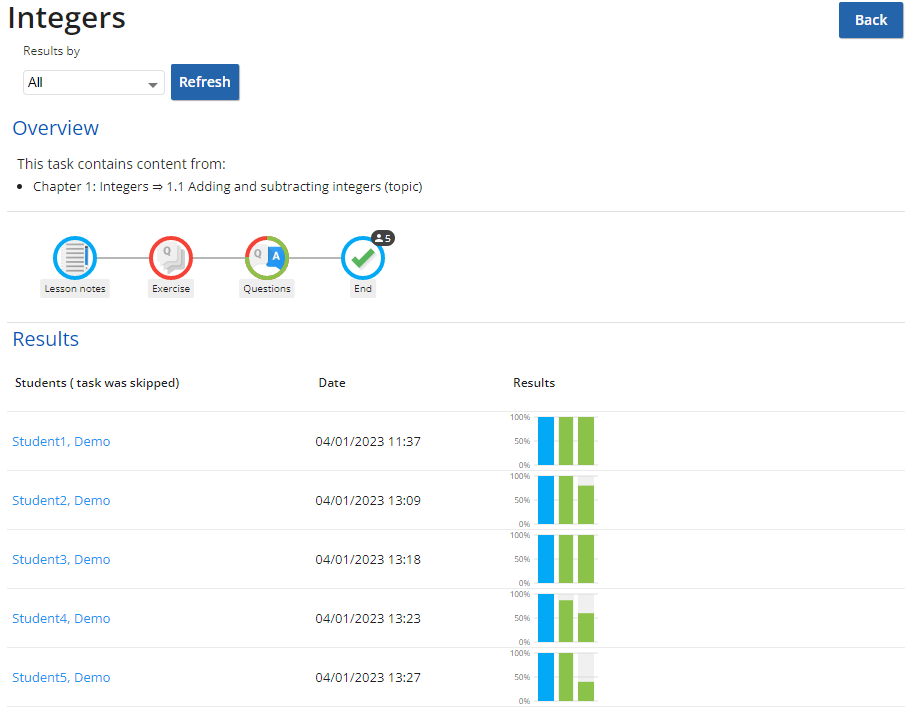
Task: Open Student4, Demo link
Action: tap(61, 619)
